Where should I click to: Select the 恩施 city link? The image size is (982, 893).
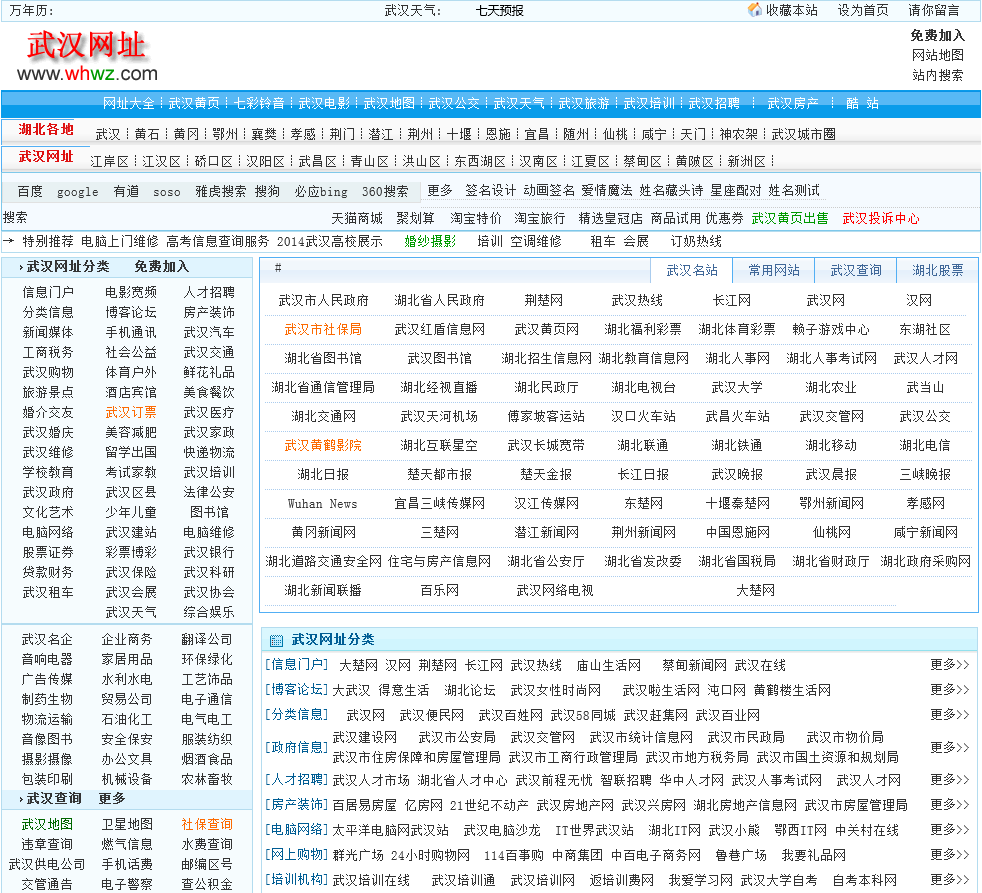498,134
